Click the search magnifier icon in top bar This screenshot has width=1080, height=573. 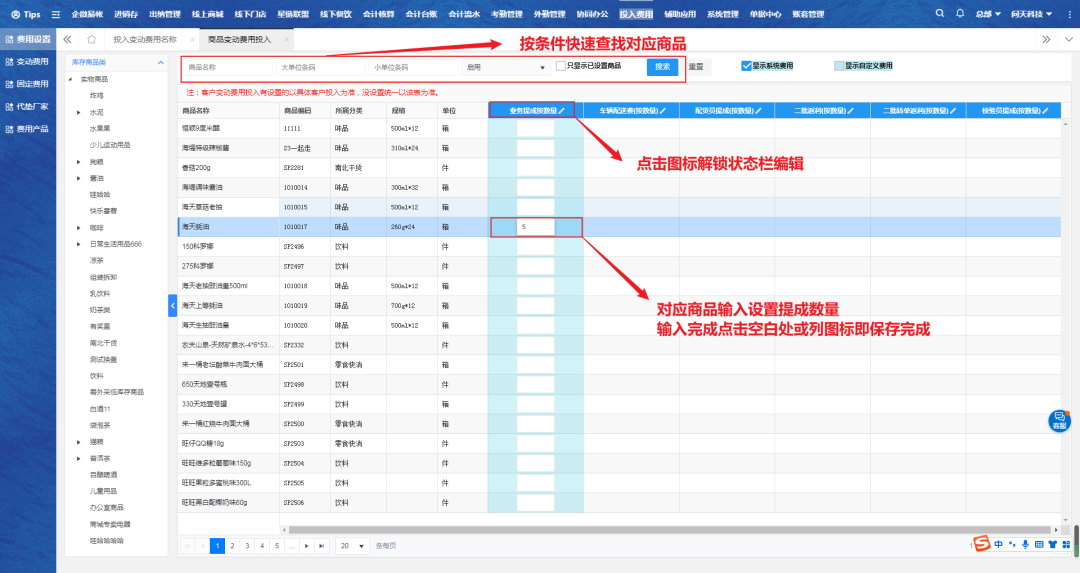940,14
